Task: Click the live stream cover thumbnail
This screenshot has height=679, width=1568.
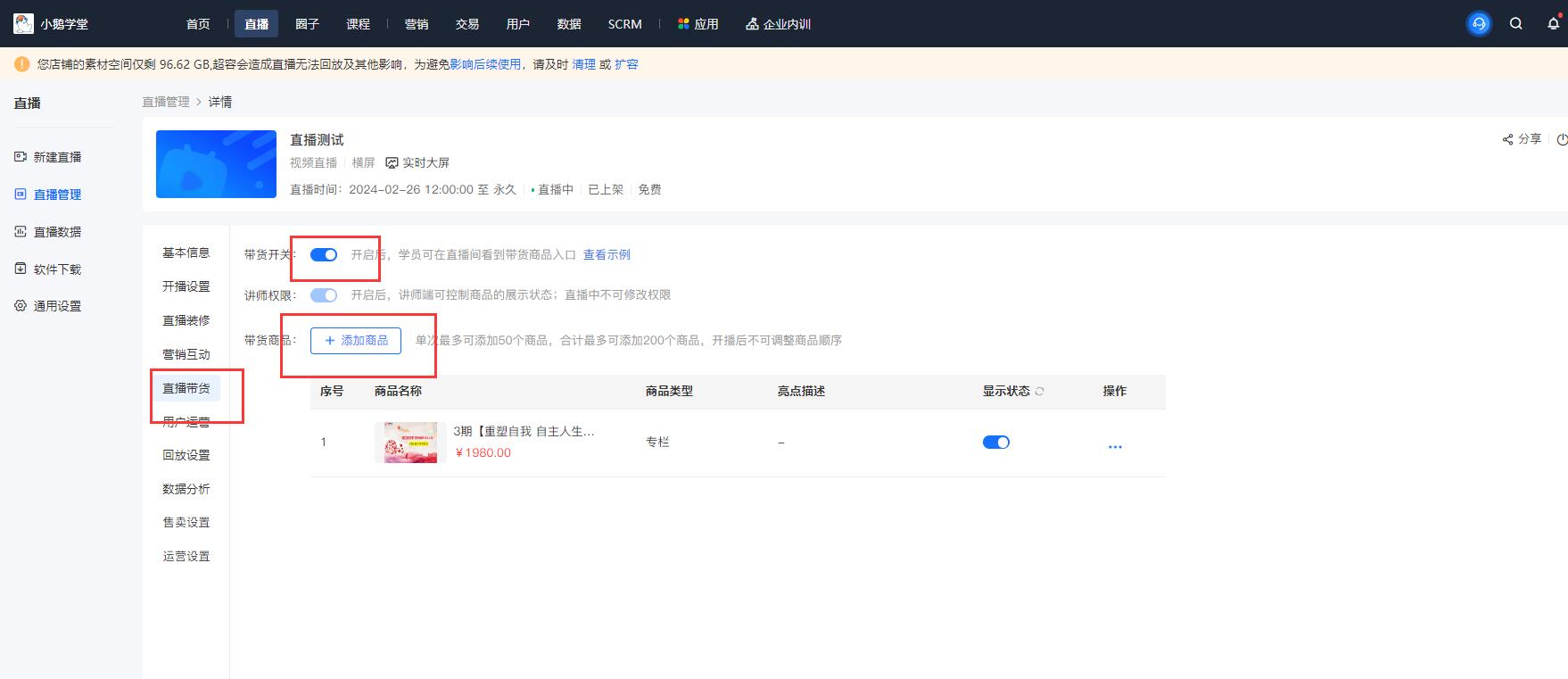Action: tap(216, 164)
